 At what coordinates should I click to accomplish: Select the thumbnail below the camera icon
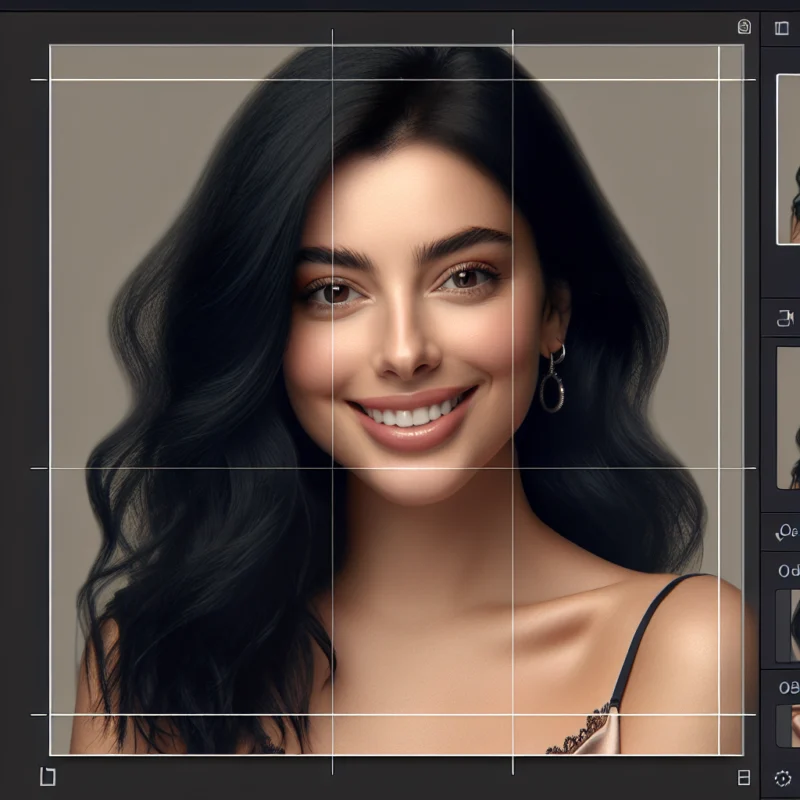tap(789, 417)
